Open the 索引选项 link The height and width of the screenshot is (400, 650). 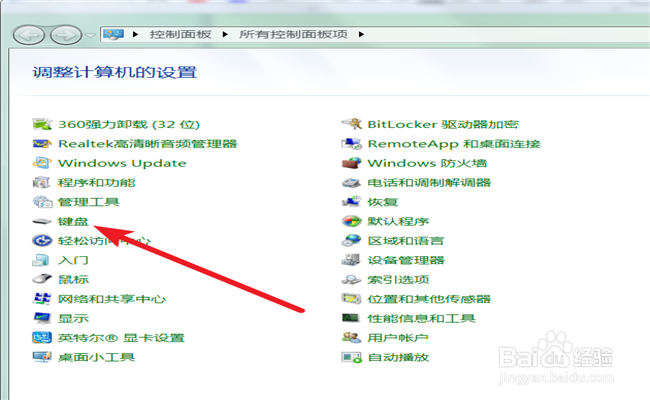point(398,279)
